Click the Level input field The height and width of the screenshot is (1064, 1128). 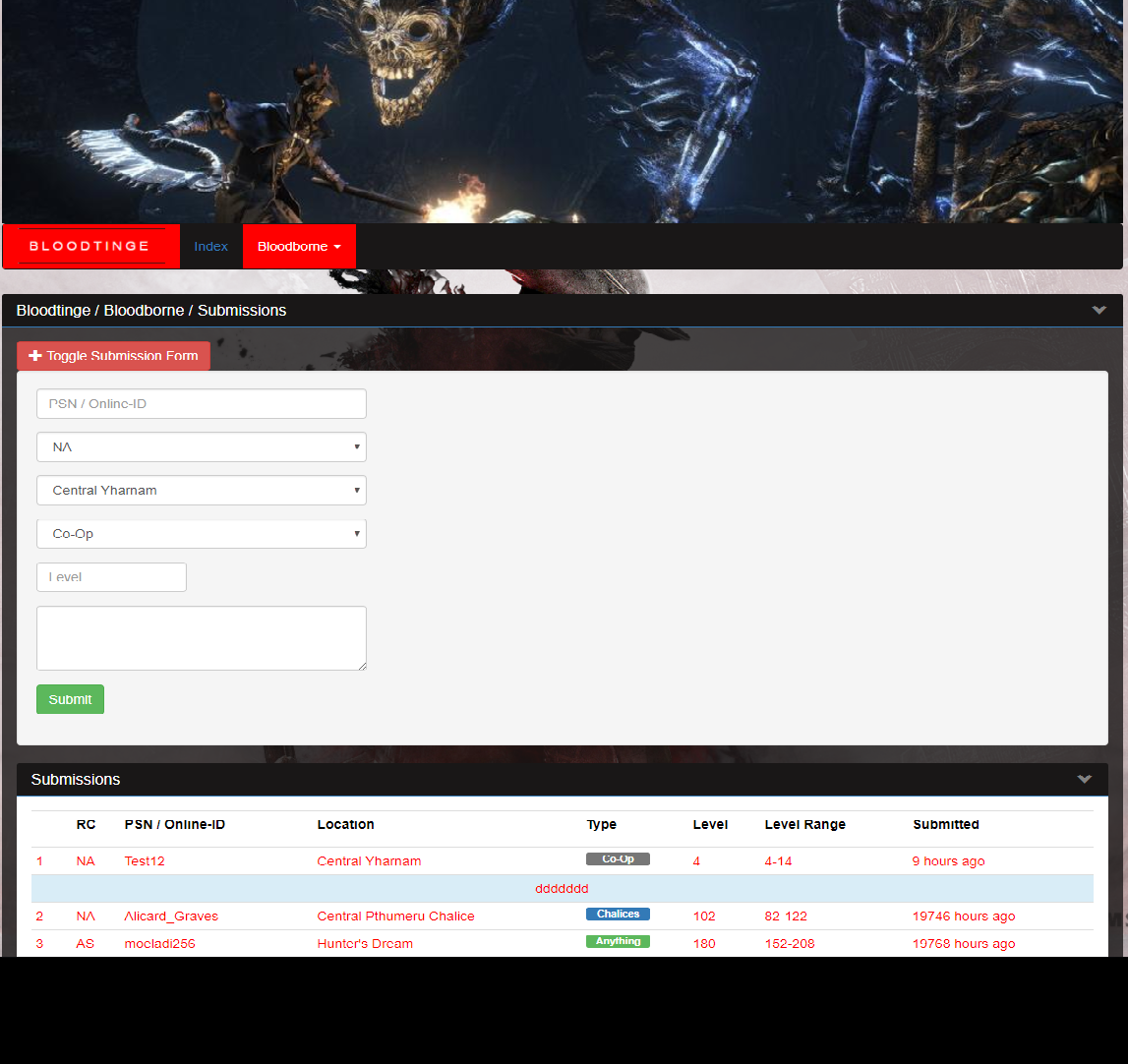point(111,577)
